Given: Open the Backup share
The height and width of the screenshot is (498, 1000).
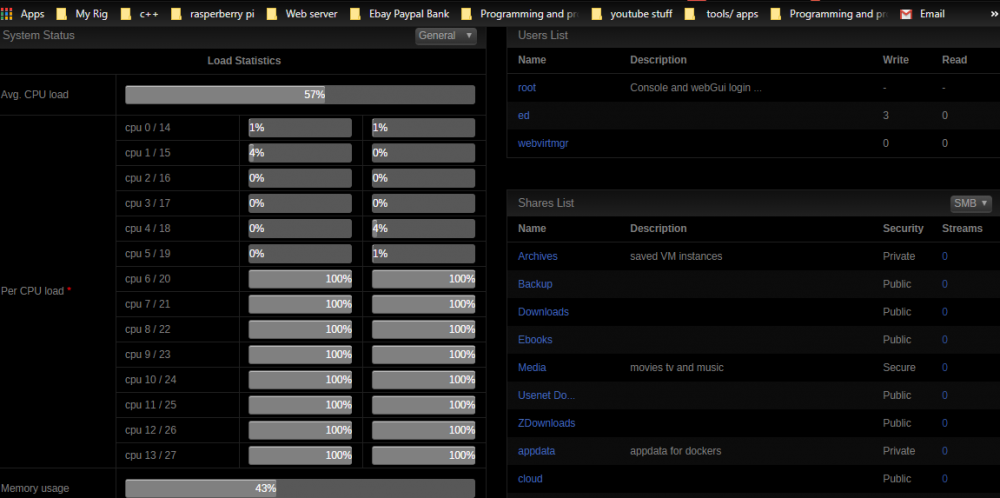Looking at the screenshot, I should tap(535, 284).
